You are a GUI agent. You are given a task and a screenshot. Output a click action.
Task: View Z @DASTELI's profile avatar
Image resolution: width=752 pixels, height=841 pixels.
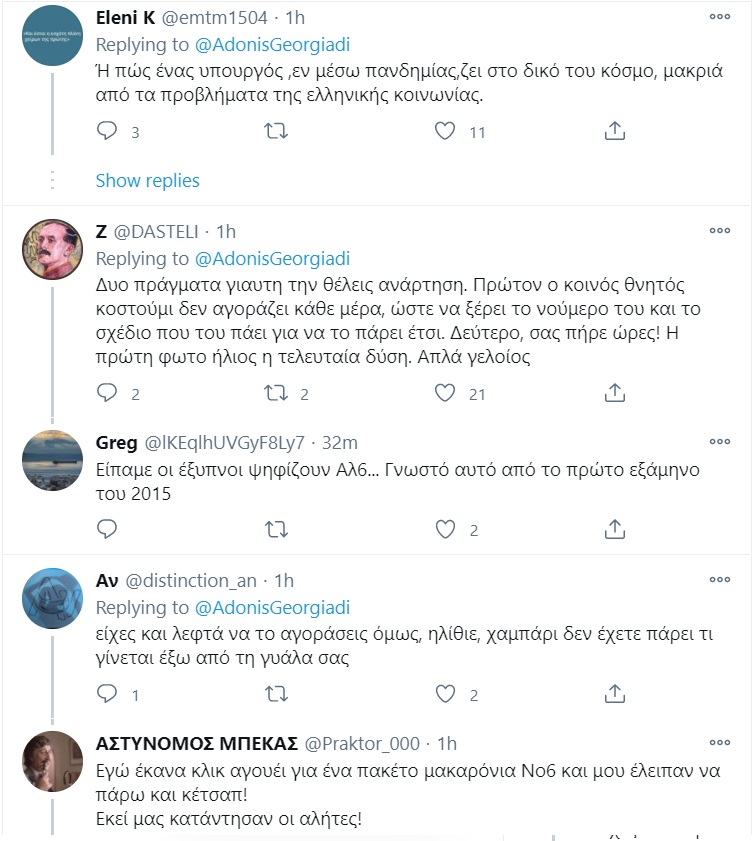52,250
